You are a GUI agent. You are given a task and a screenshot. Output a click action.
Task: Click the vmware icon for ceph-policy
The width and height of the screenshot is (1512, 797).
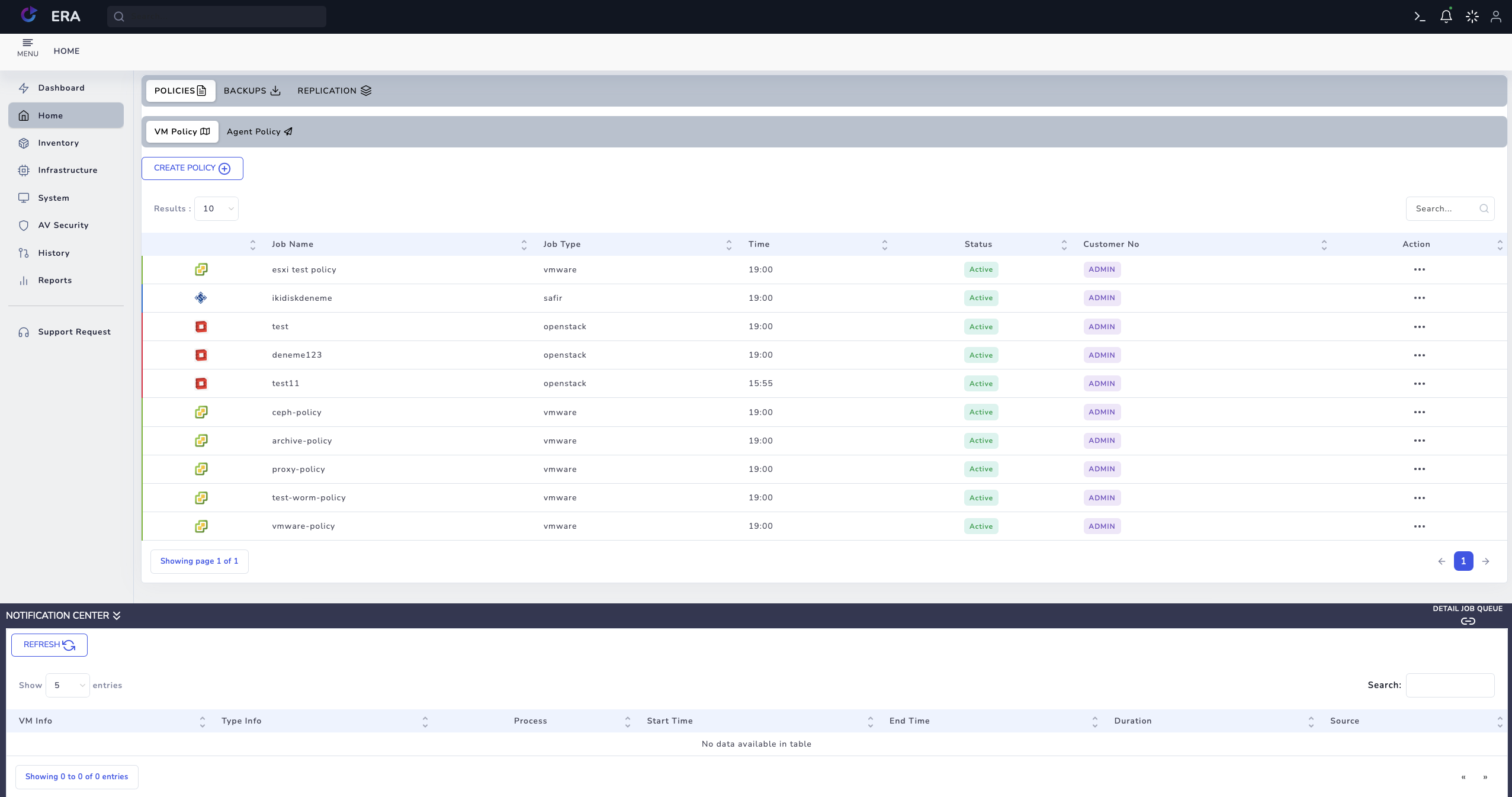click(x=201, y=412)
